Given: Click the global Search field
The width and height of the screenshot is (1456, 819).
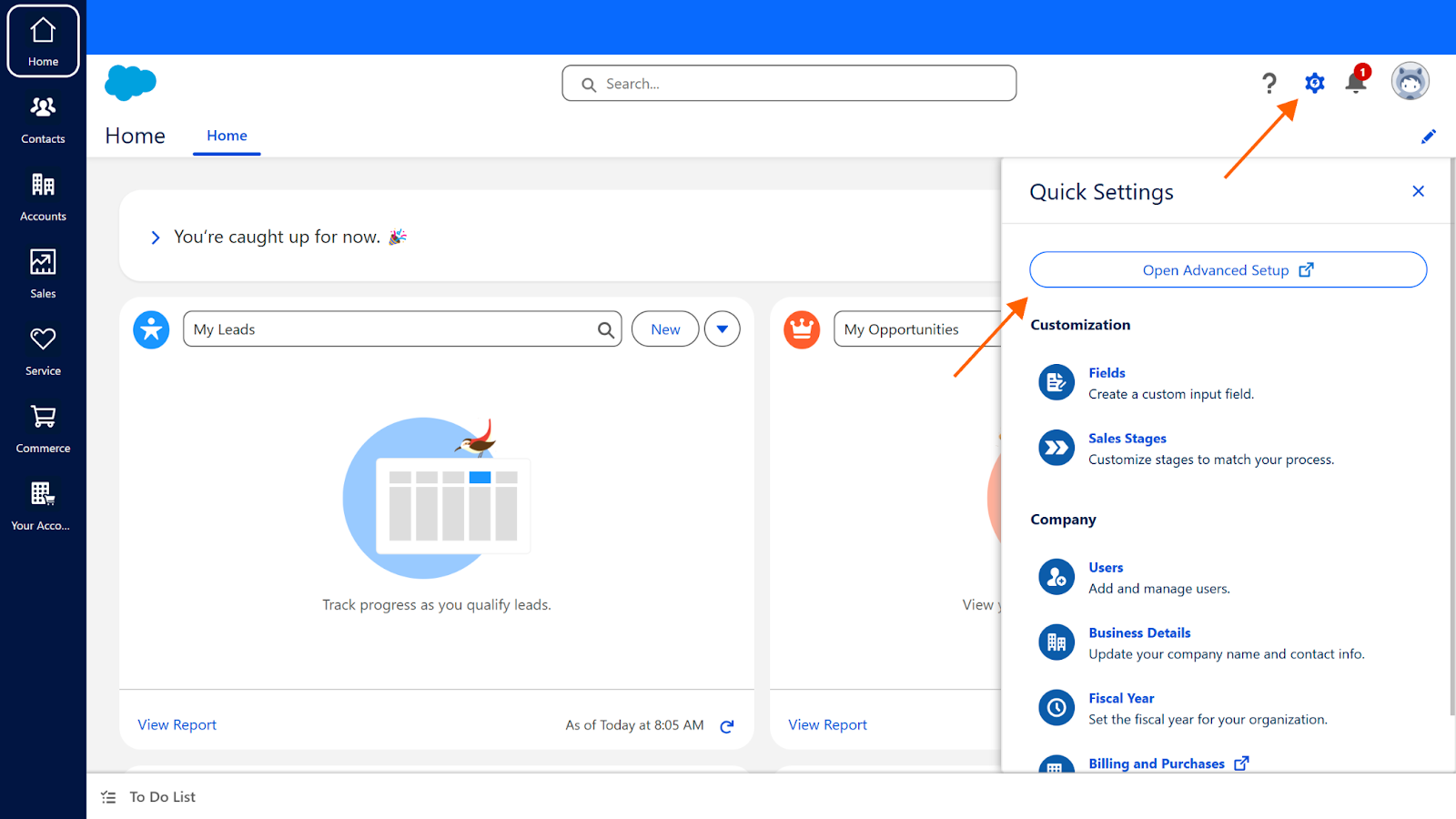Looking at the screenshot, I should coord(789,83).
